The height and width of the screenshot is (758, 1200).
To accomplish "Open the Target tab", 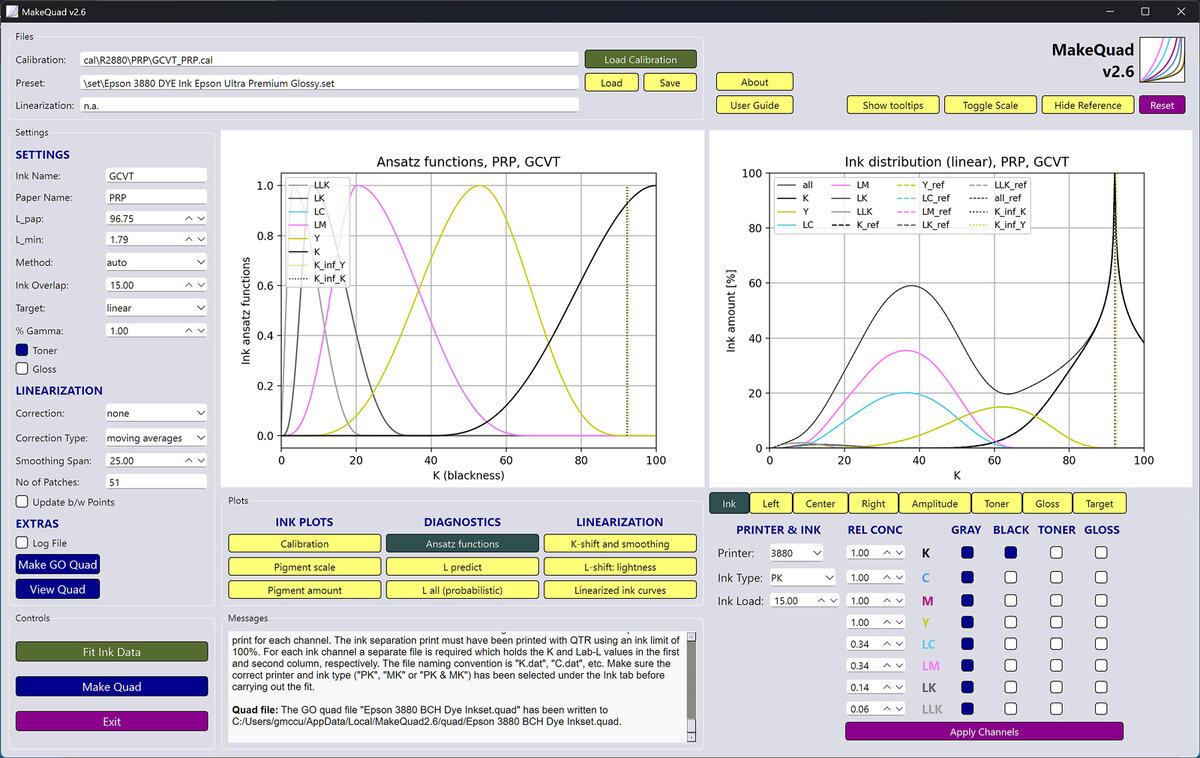I will click(x=1099, y=504).
